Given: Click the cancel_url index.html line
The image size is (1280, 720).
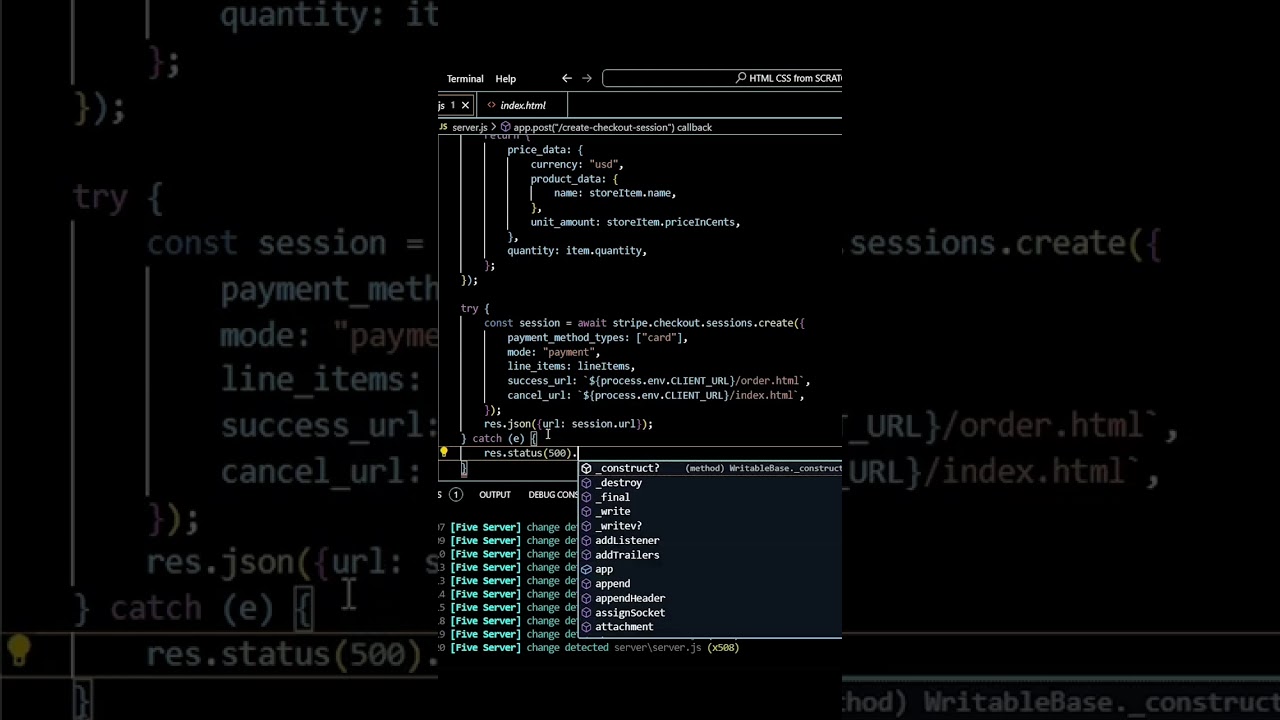Looking at the screenshot, I should [x=656, y=396].
